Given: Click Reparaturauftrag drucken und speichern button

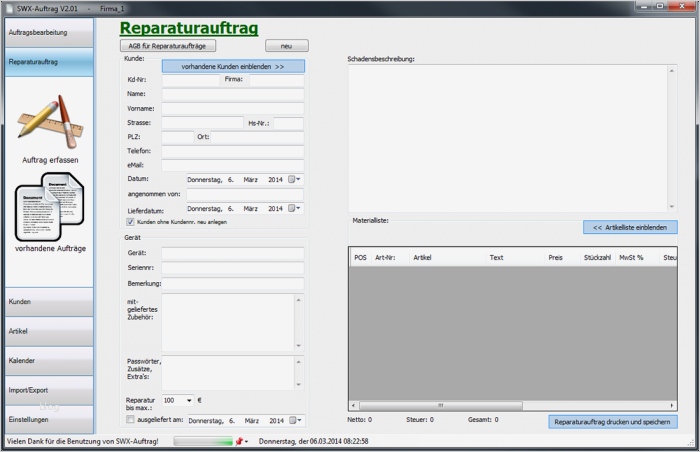Looking at the screenshot, I should pyautogui.click(x=612, y=422).
